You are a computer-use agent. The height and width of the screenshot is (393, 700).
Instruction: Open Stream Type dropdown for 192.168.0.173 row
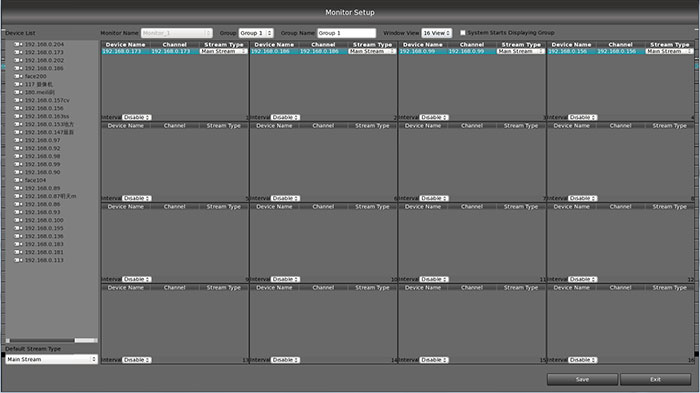click(223, 51)
